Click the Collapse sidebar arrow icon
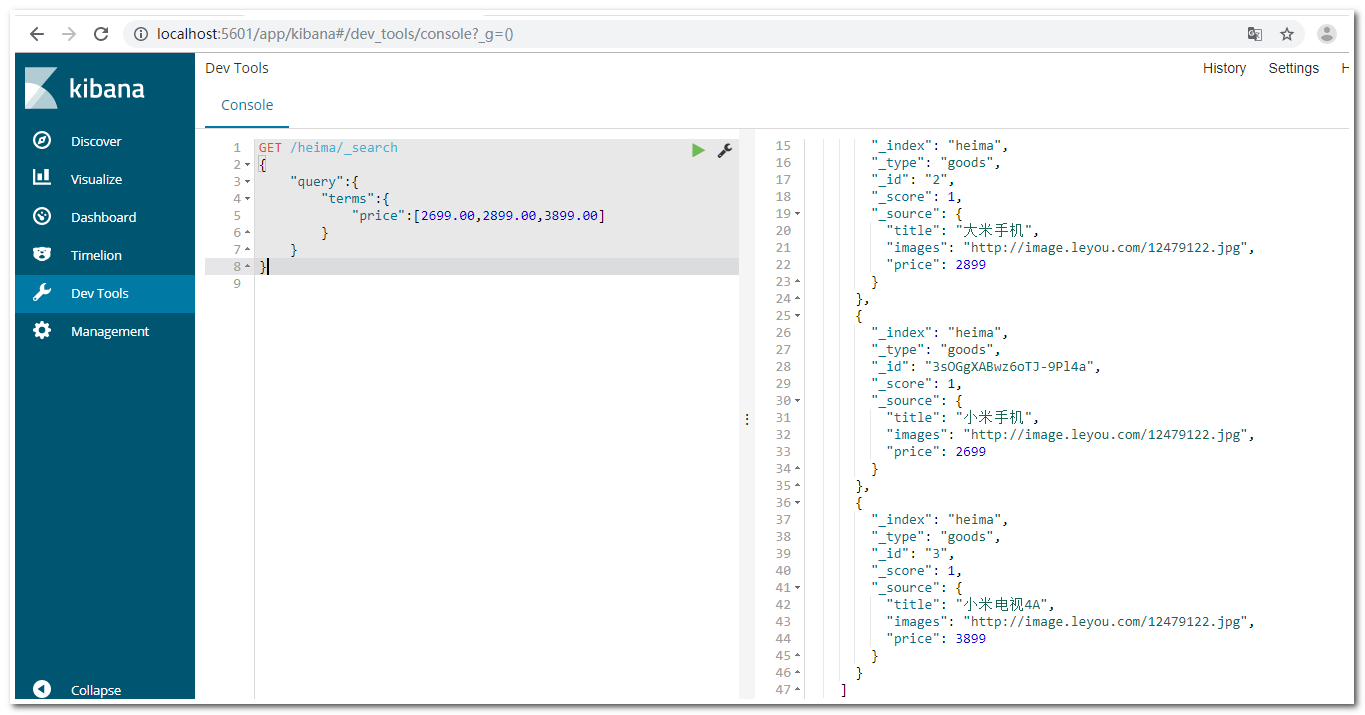 click(42, 689)
